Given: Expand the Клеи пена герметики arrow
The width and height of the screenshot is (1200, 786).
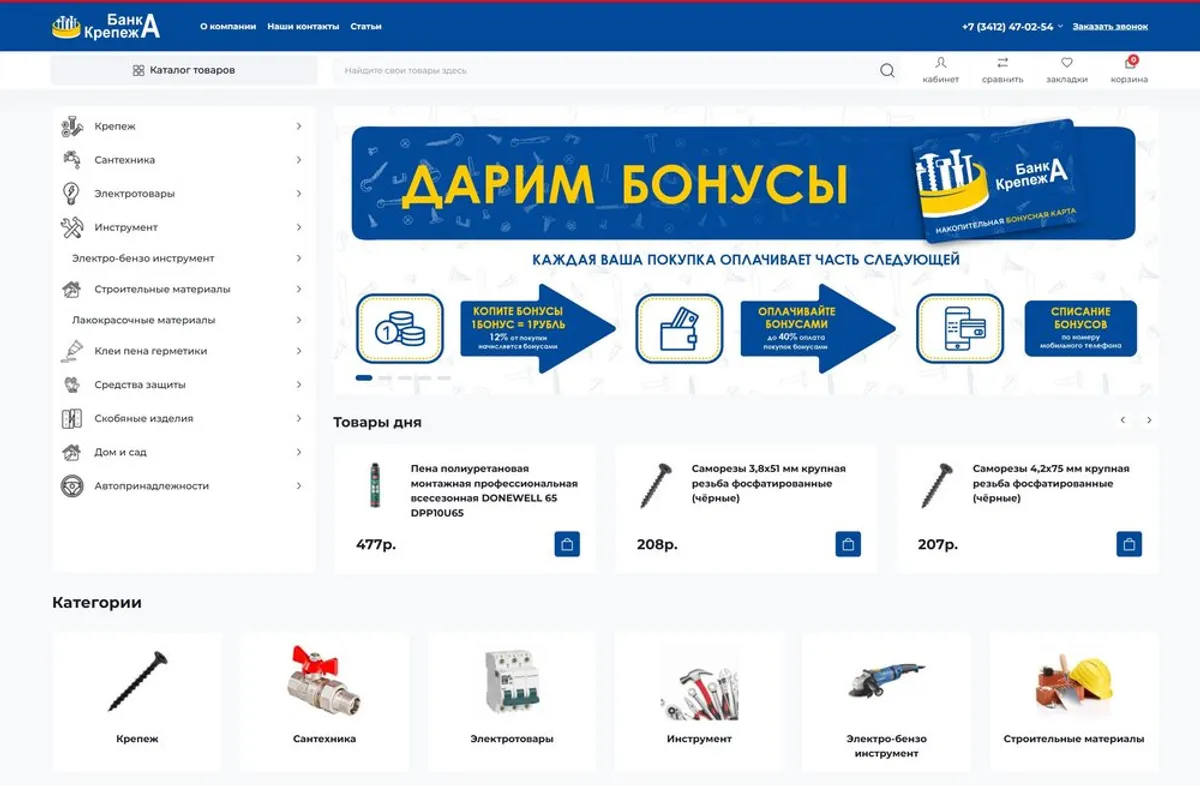Looking at the screenshot, I should click(299, 351).
